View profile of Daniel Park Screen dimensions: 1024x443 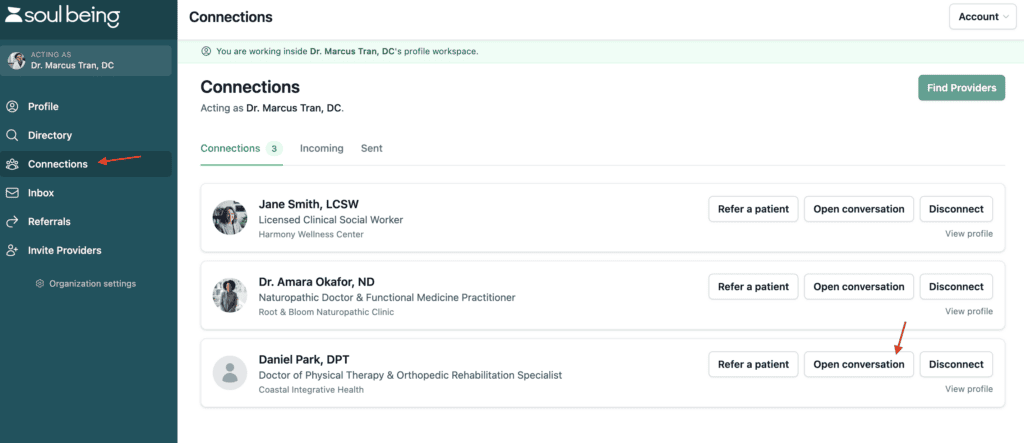(x=968, y=389)
